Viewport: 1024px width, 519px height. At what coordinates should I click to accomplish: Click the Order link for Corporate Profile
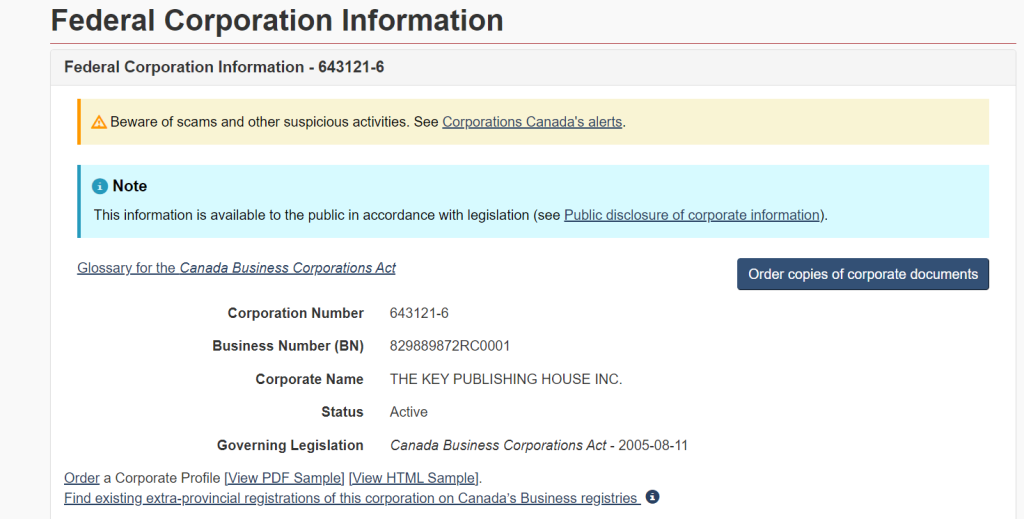pos(82,478)
